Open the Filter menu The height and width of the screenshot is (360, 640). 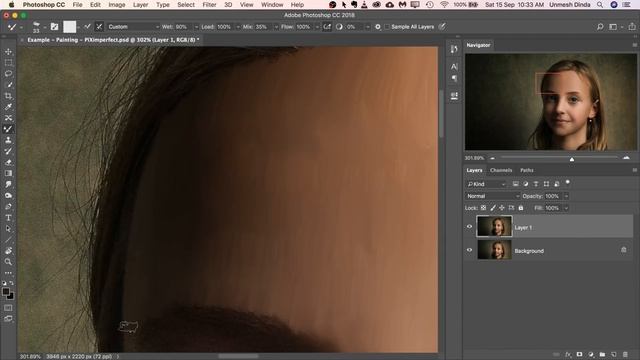209,5
